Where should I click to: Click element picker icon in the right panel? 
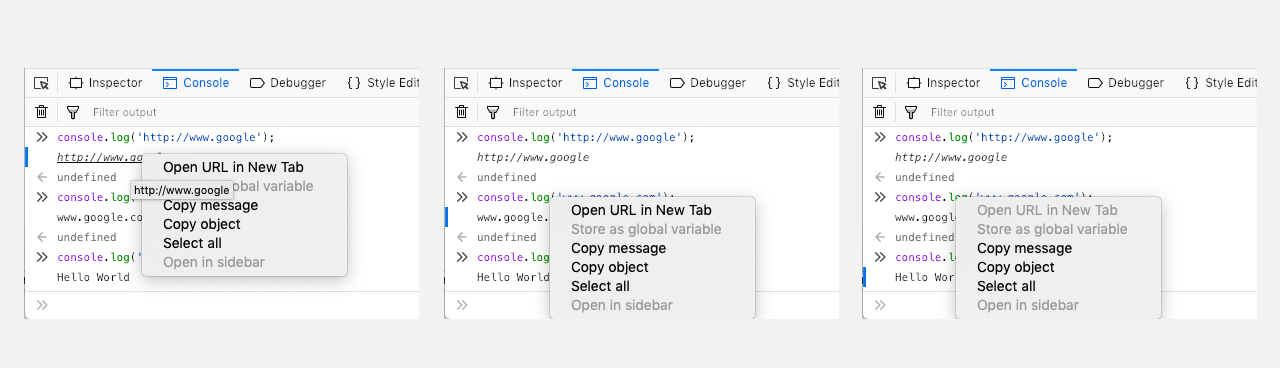[879, 83]
